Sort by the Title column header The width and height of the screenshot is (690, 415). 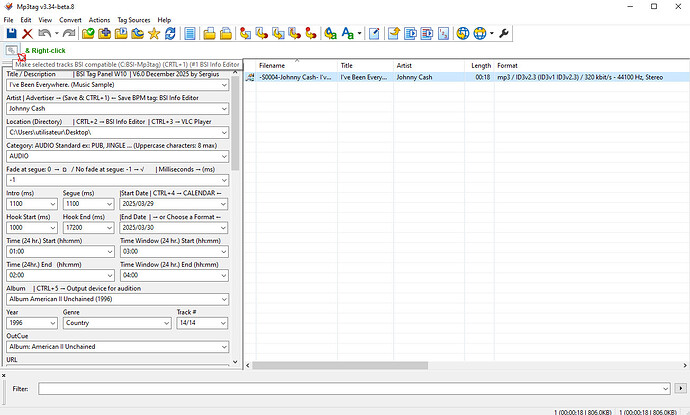click(x=365, y=66)
